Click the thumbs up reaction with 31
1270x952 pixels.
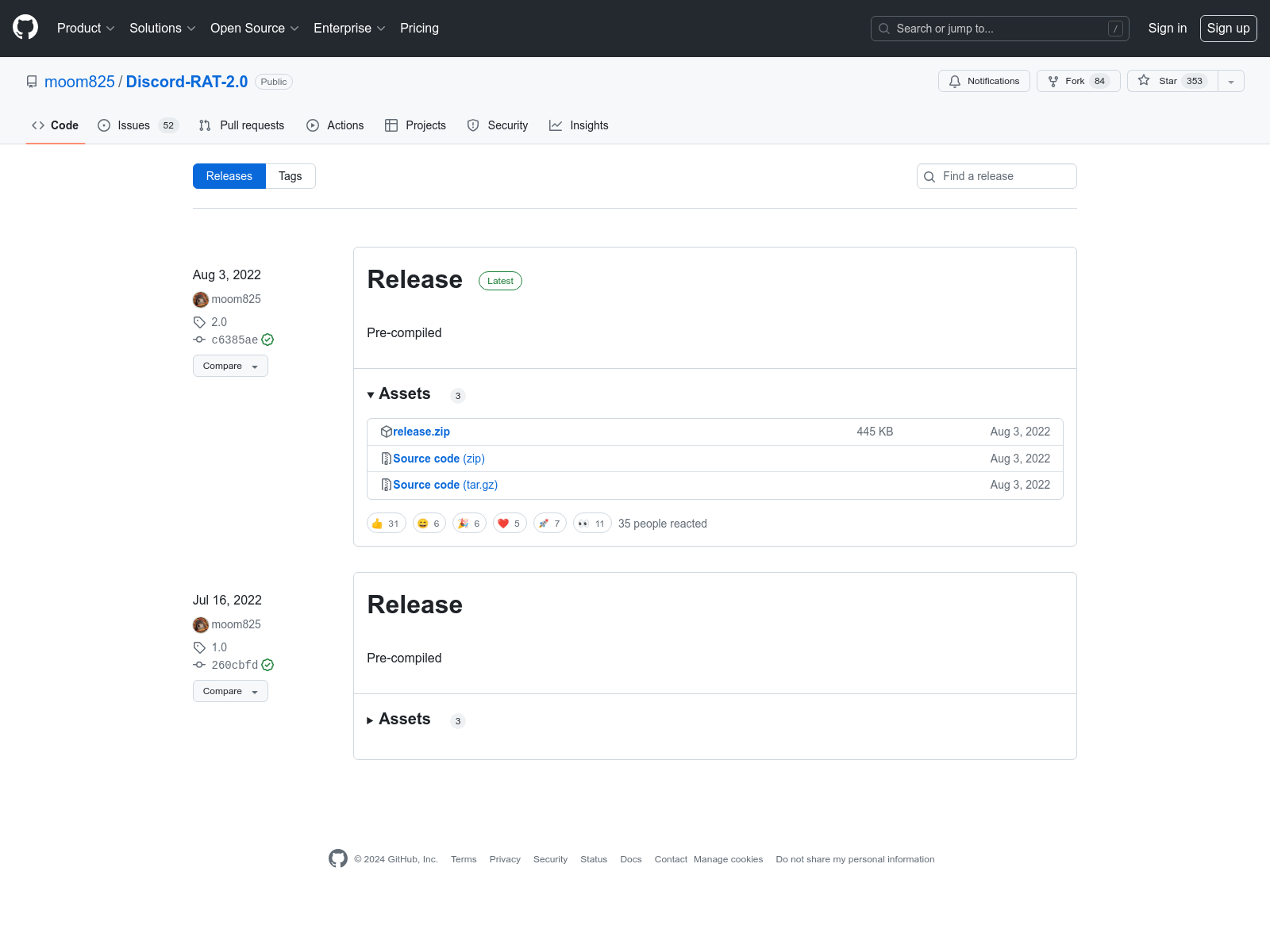tap(387, 524)
